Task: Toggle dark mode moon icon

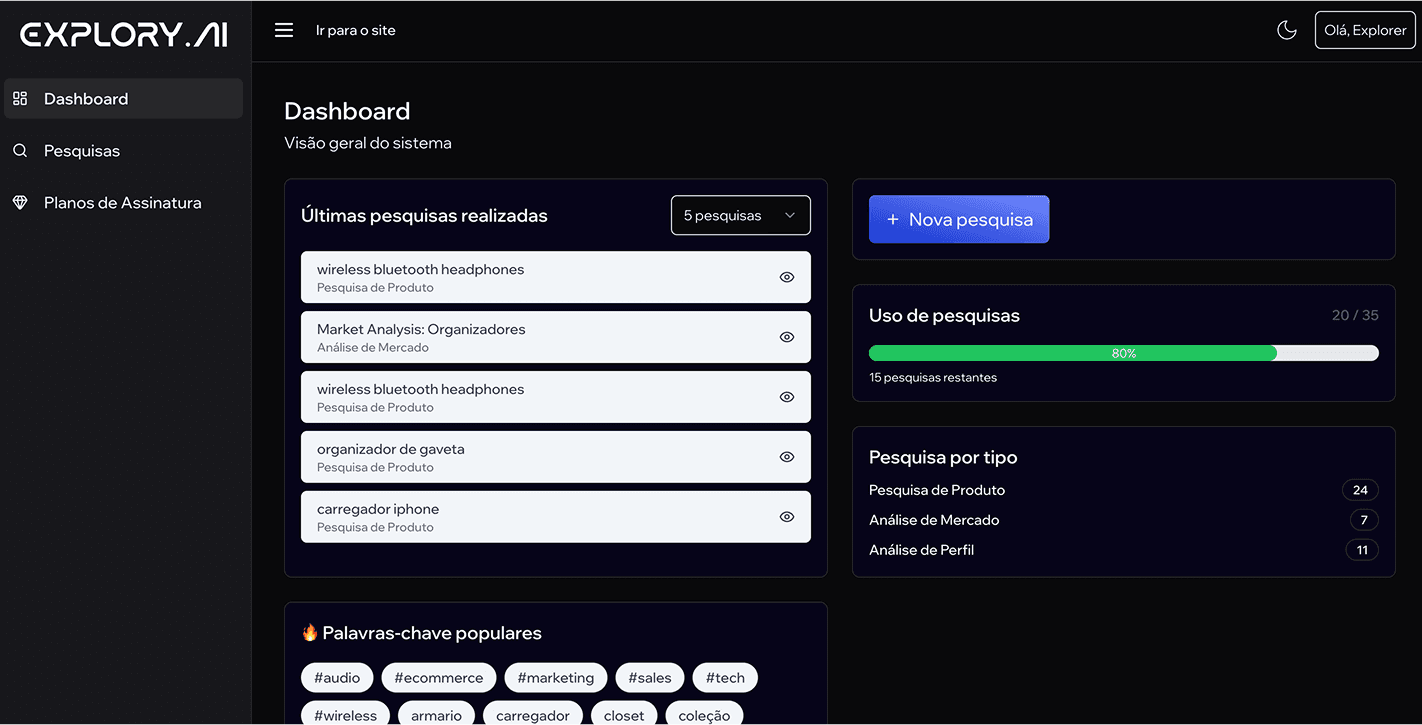Action: coord(1287,30)
